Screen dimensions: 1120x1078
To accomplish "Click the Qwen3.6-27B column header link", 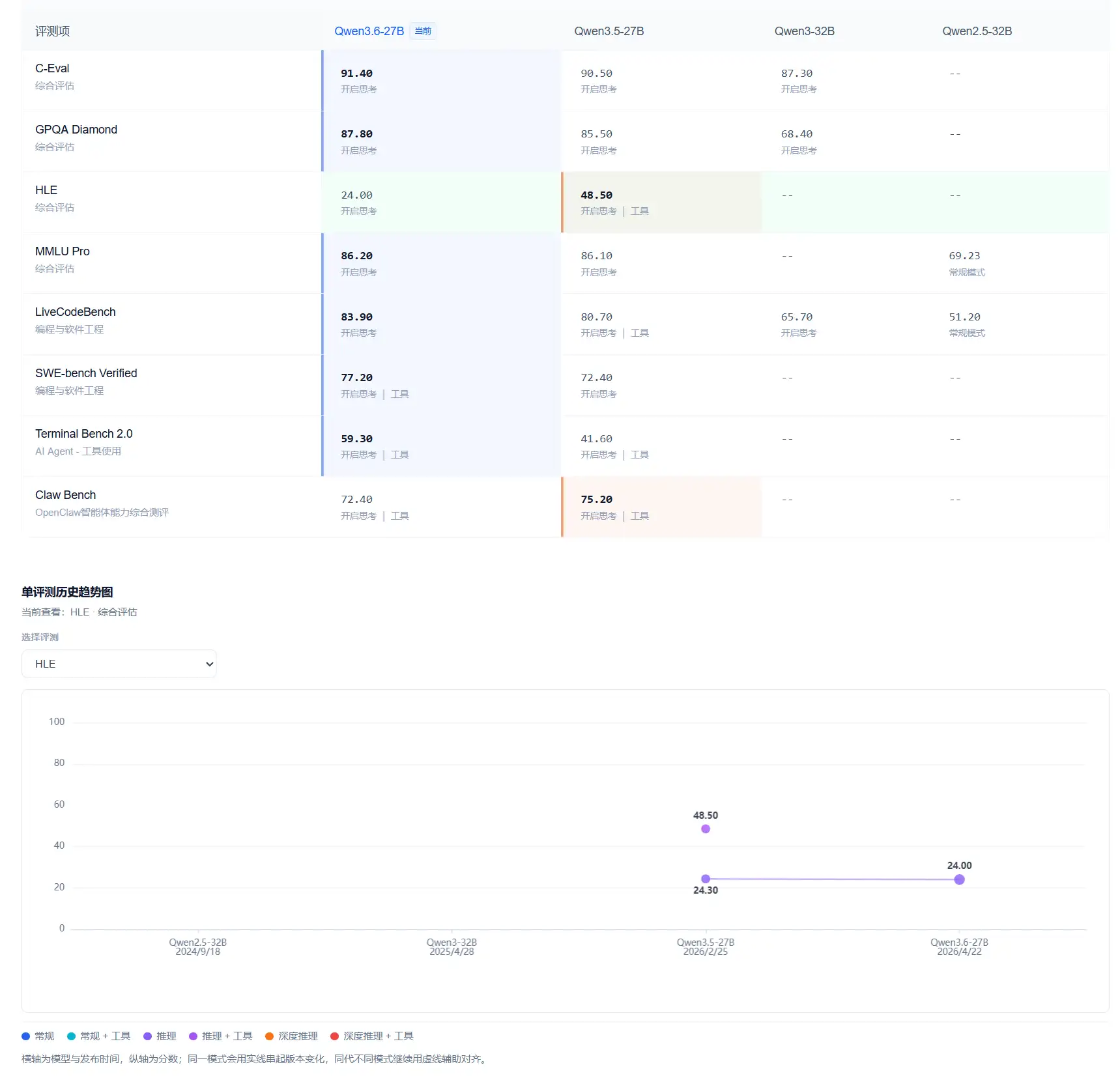I will [369, 31].
